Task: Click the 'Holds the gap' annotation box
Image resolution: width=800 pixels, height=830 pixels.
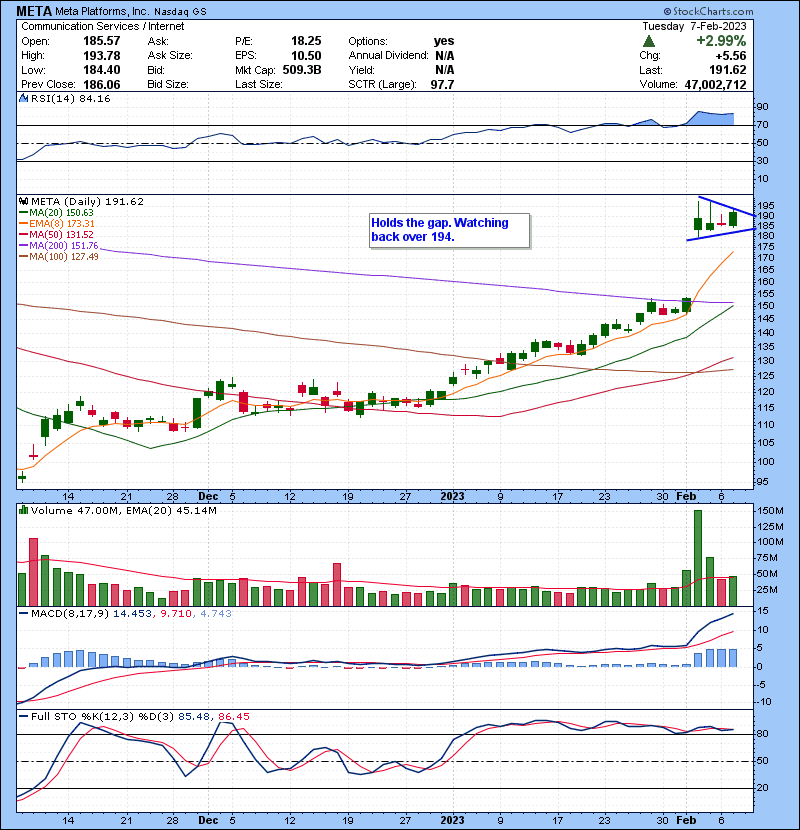Action: point(449,230)
